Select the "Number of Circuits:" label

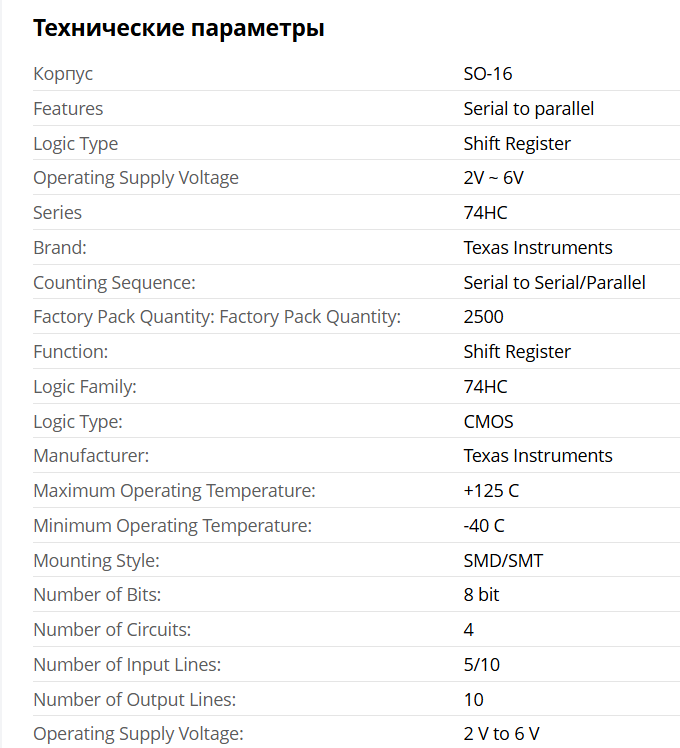112,630
